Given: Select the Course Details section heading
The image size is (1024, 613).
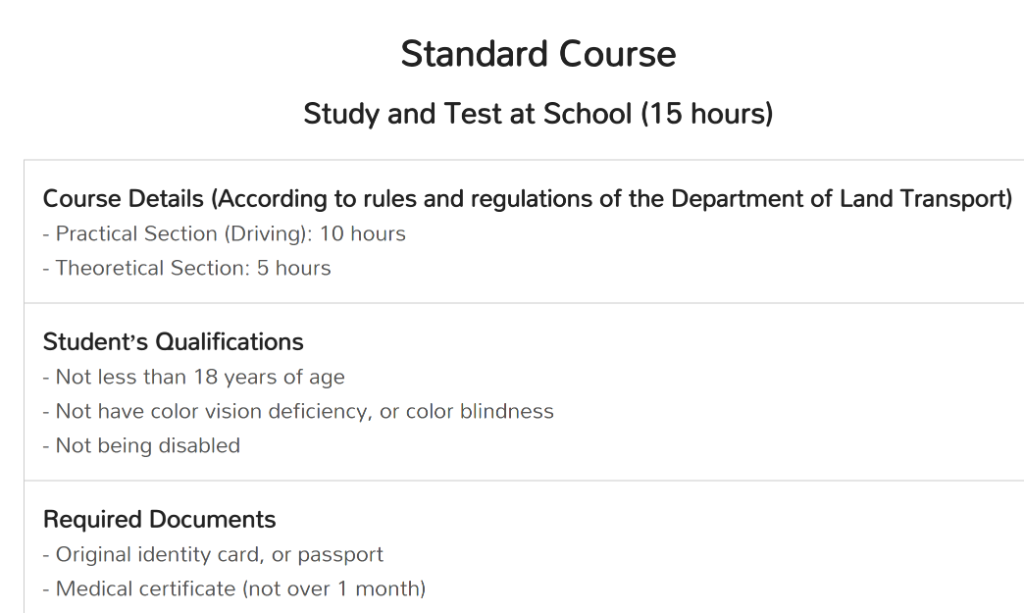Looking at the screenshot, I should point(528,198).
